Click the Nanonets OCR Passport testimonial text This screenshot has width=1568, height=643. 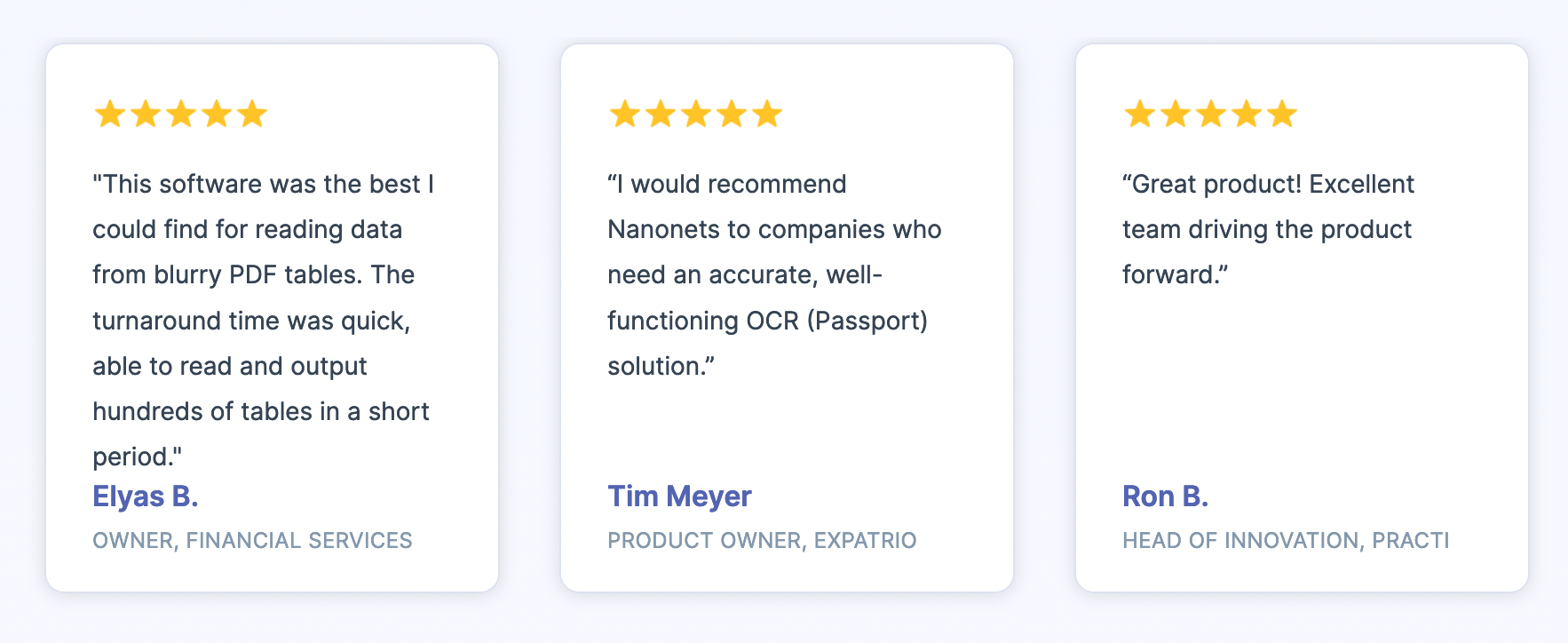coord(772,274)
